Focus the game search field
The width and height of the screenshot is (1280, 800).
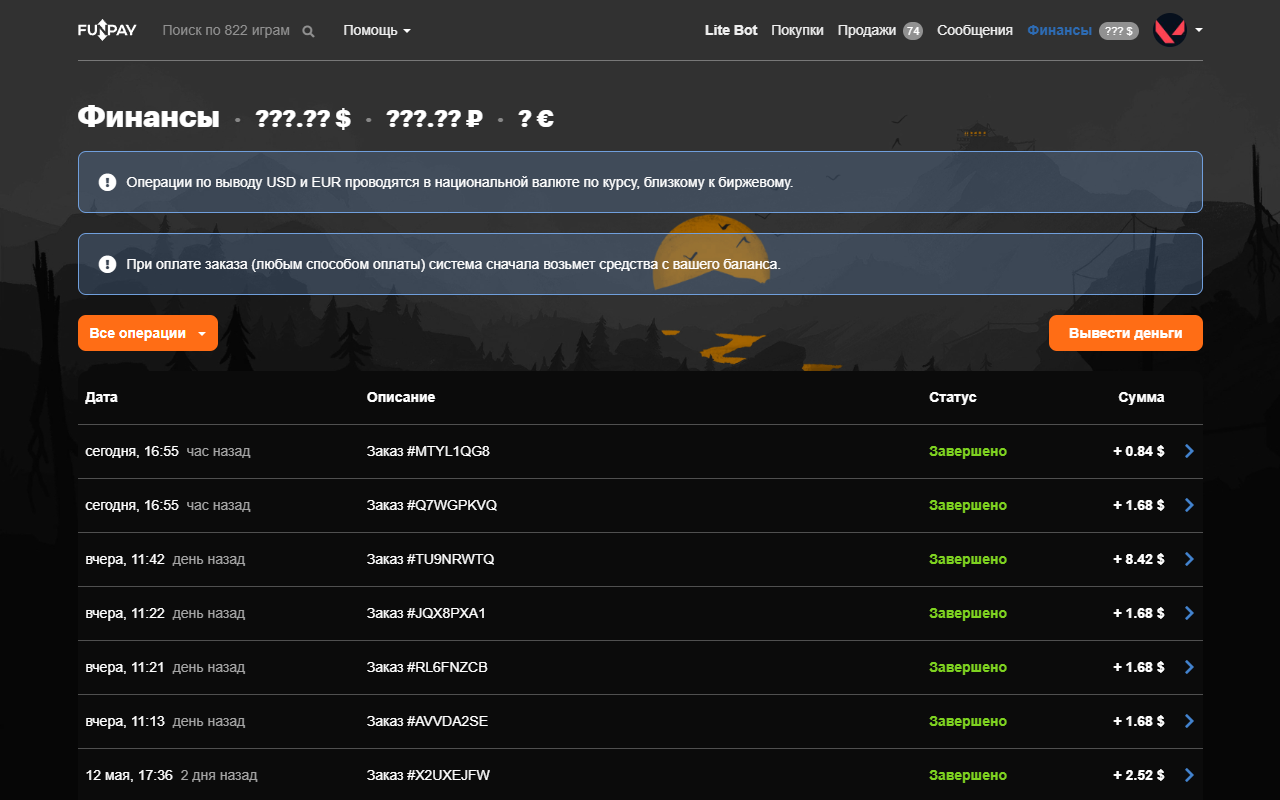tap(227, 30)
